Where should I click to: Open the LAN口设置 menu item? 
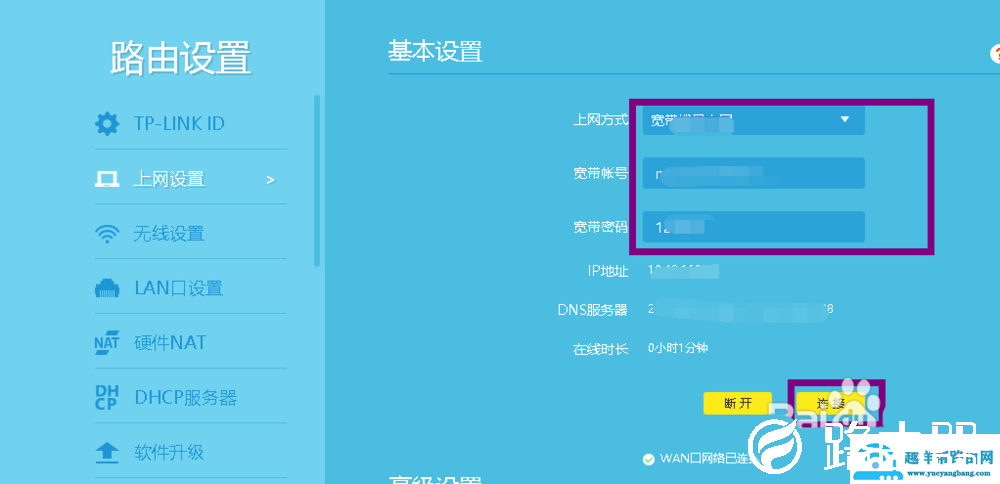(x=191, y=289)
